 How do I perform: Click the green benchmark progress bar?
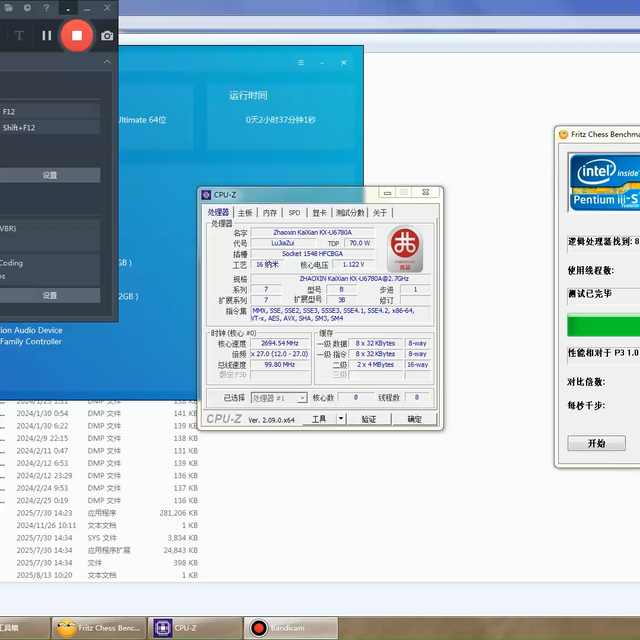tap(603, 325)
